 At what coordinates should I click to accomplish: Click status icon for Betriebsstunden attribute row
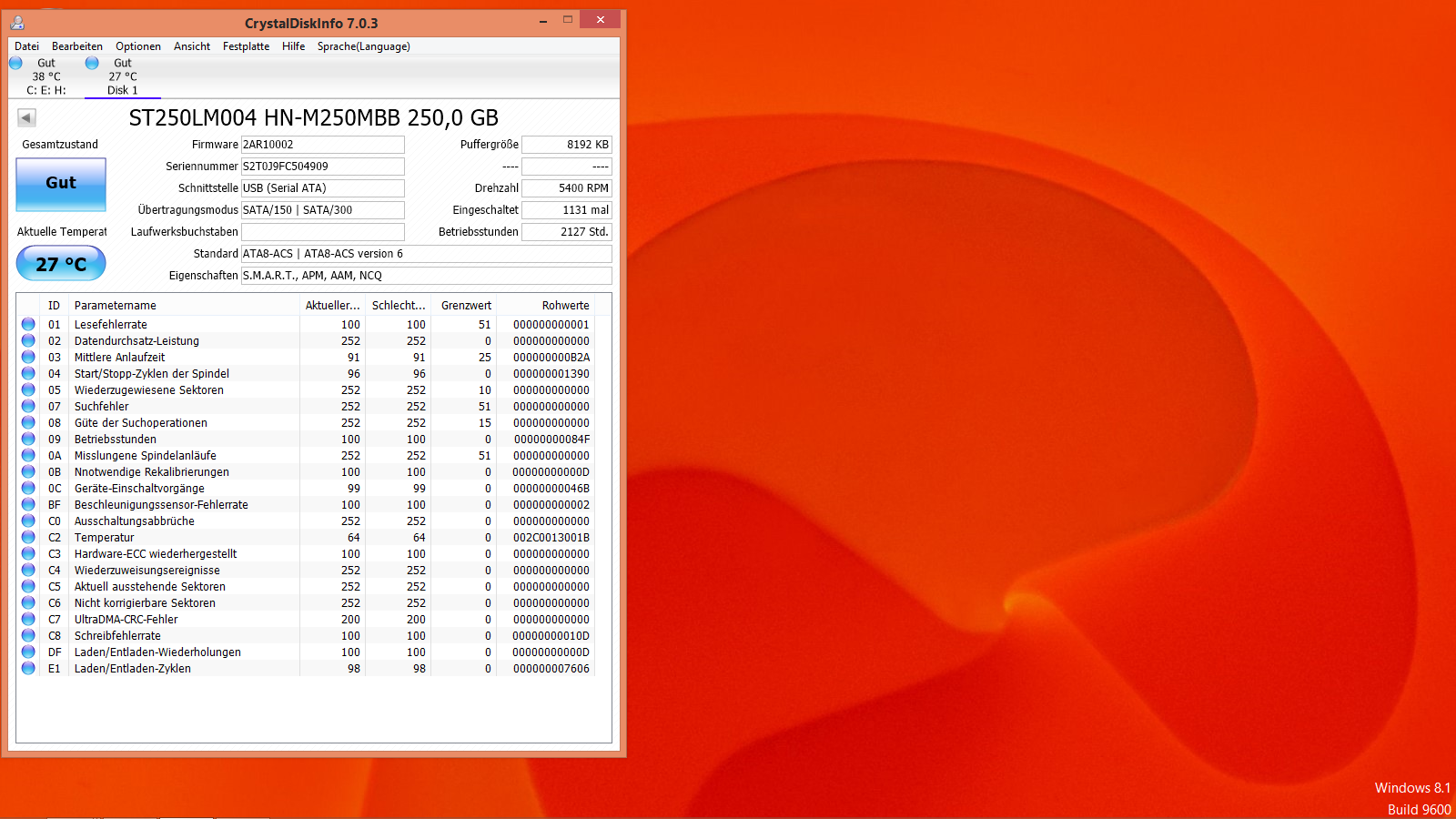(x=28, y=439)
